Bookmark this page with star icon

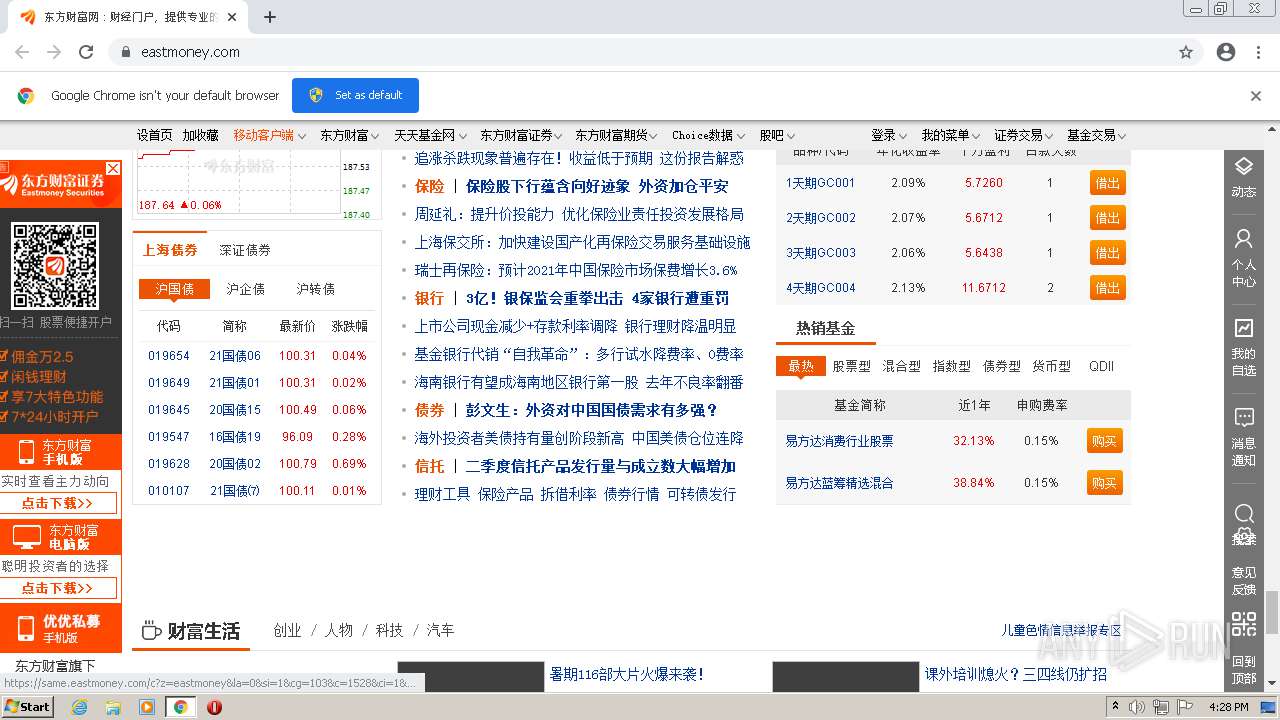click(1186, 52)
